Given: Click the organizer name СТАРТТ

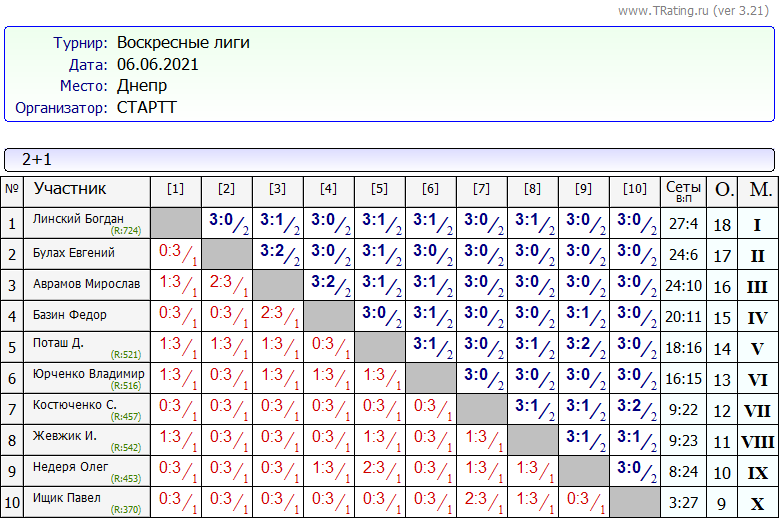Looking at the screenshot, I should click(146, 107).
